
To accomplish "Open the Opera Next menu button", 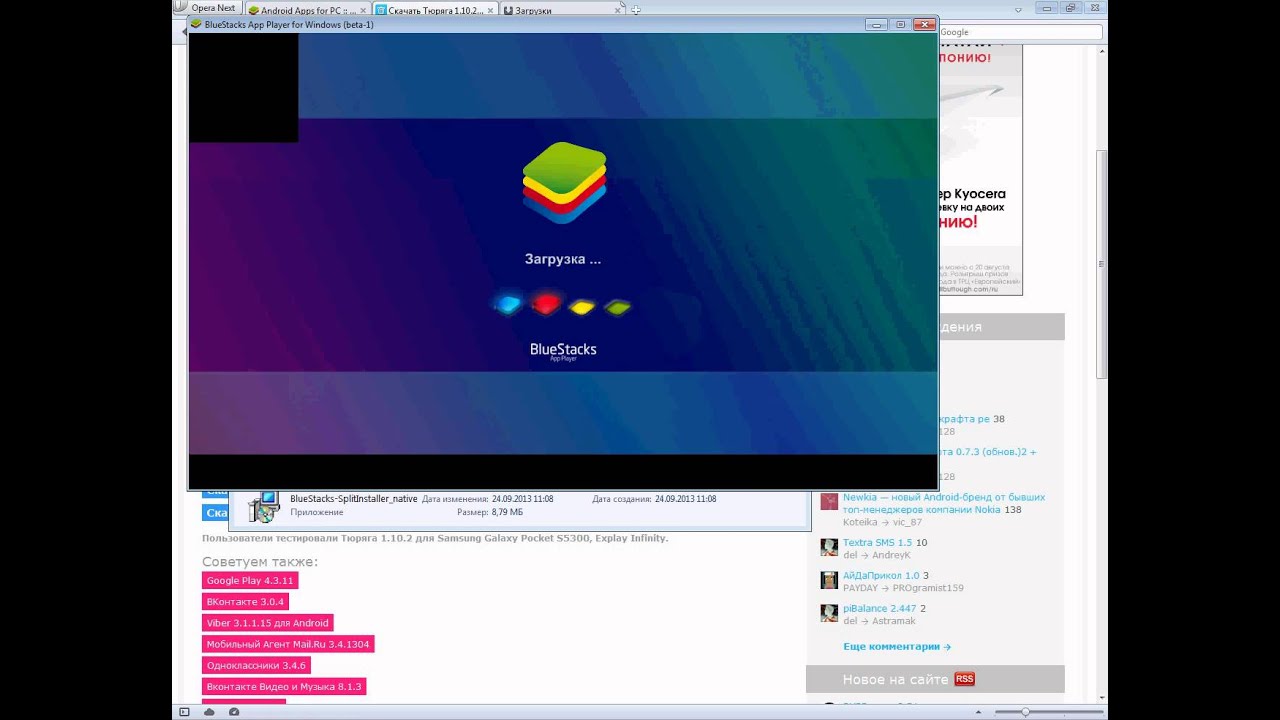I will pyautogui.click(x=206, y=8).
